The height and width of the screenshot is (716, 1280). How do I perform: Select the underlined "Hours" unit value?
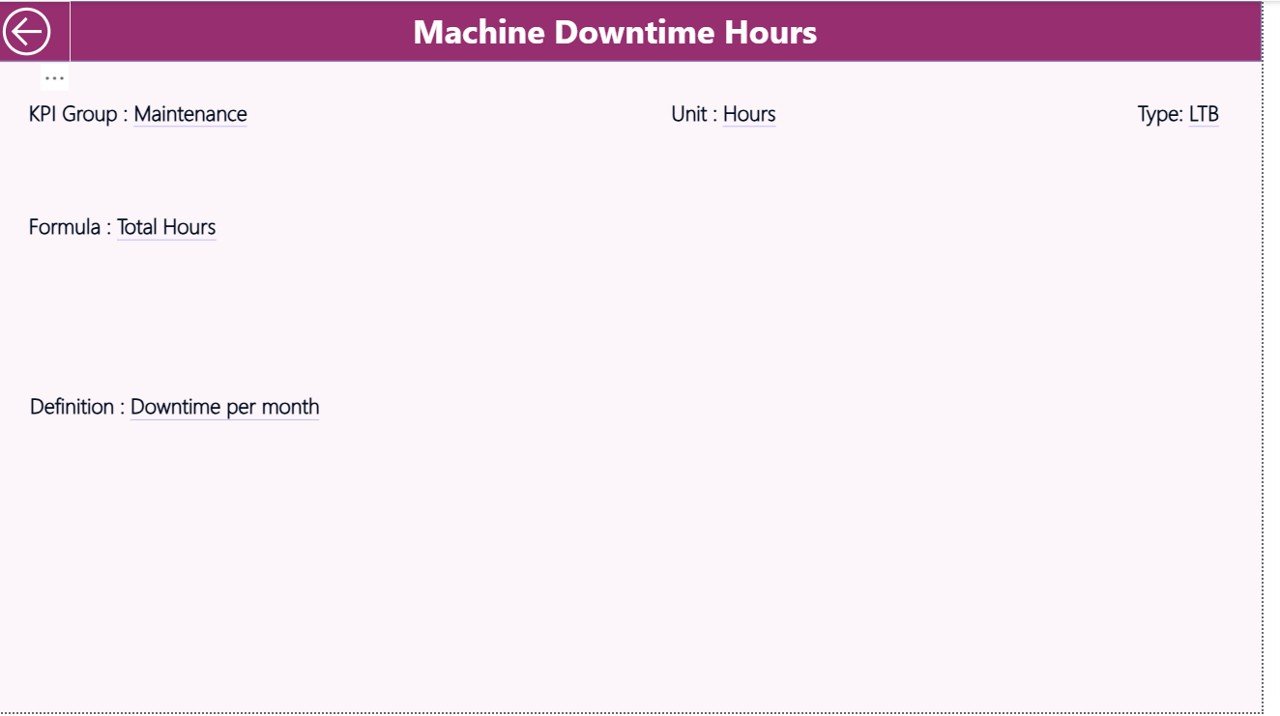tap(749, 114)
